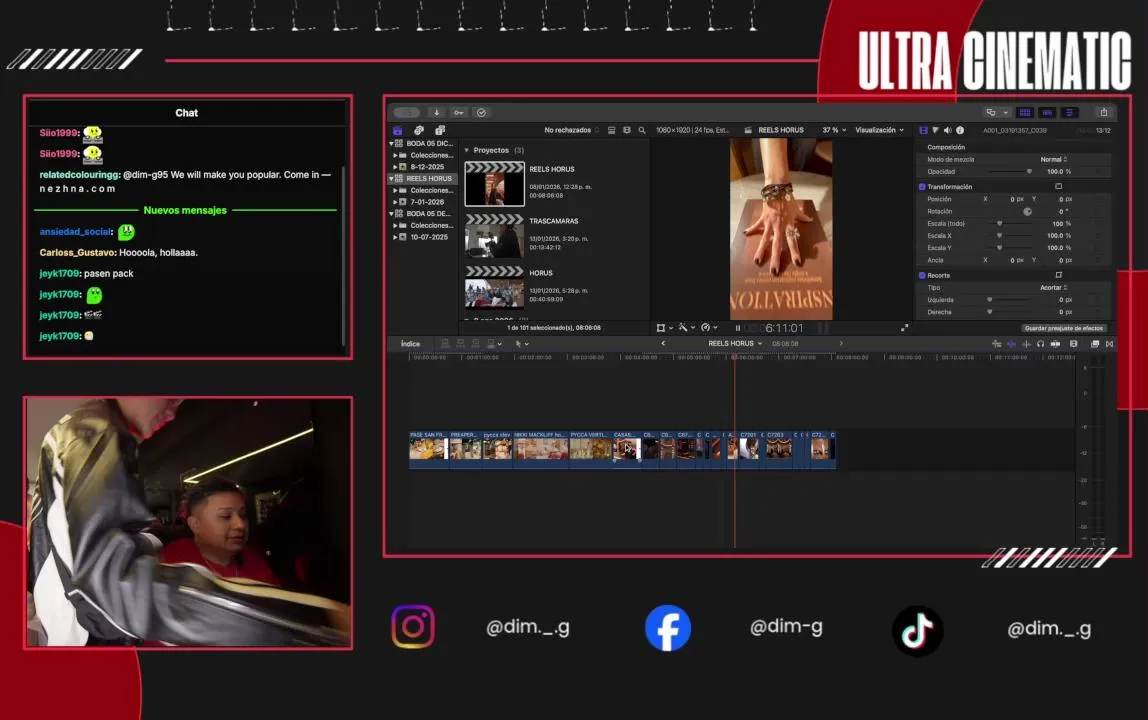Collapse the REELS HORUS library in sidebar
The height and width of the screenshot is (720, 1148).
click(x=391, y=179)
